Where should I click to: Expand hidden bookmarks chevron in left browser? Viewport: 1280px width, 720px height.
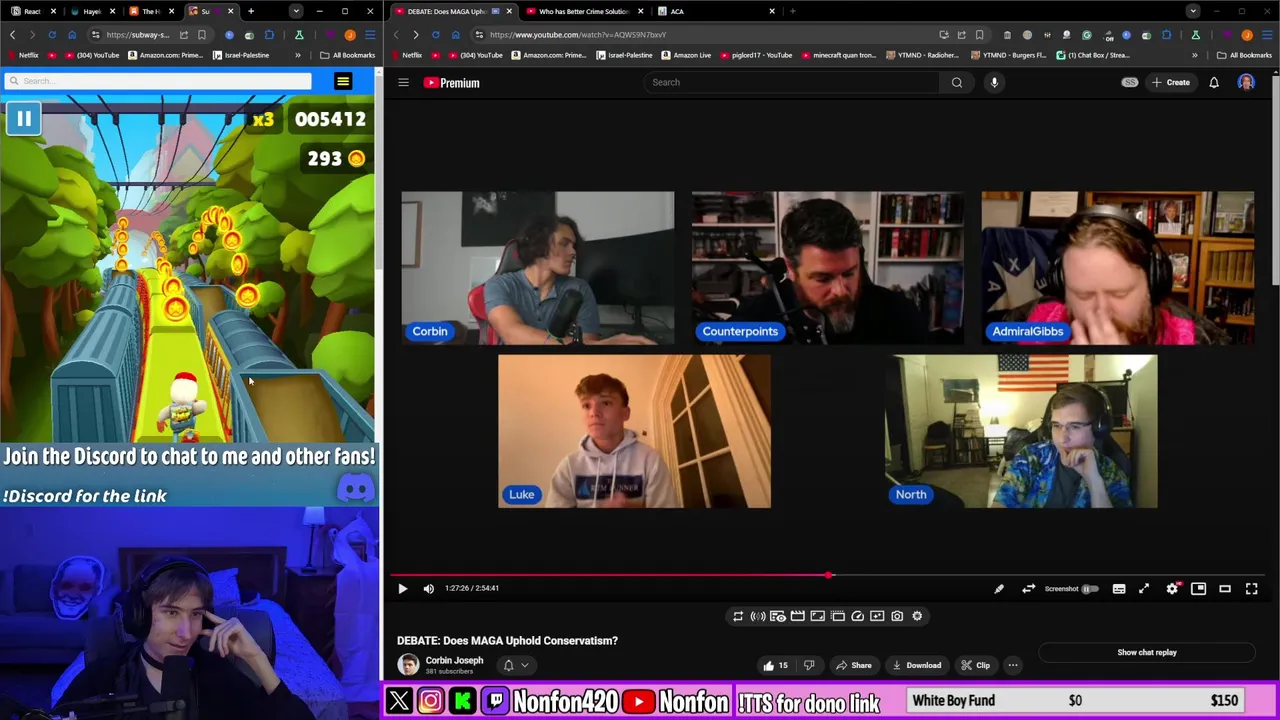click(x=297, y=55)
